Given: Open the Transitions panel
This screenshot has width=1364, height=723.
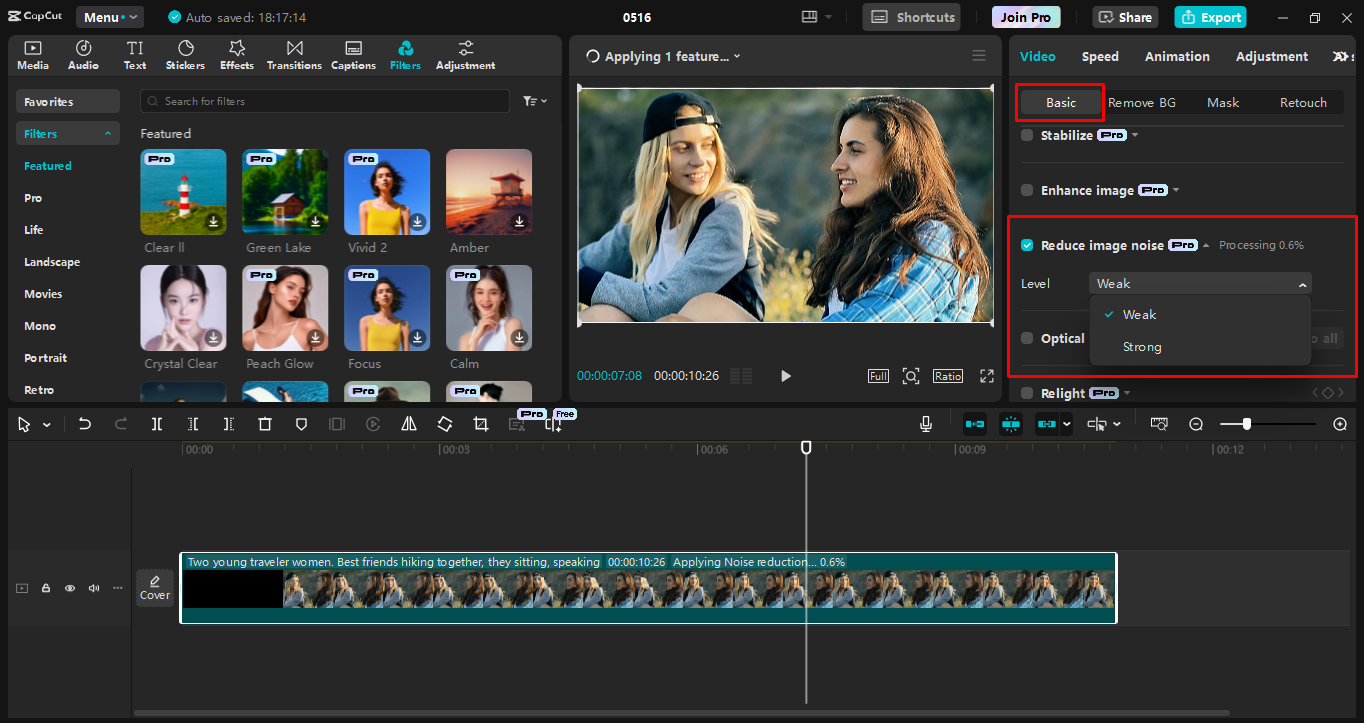Looking at the screenshot, I should point(294,56).
